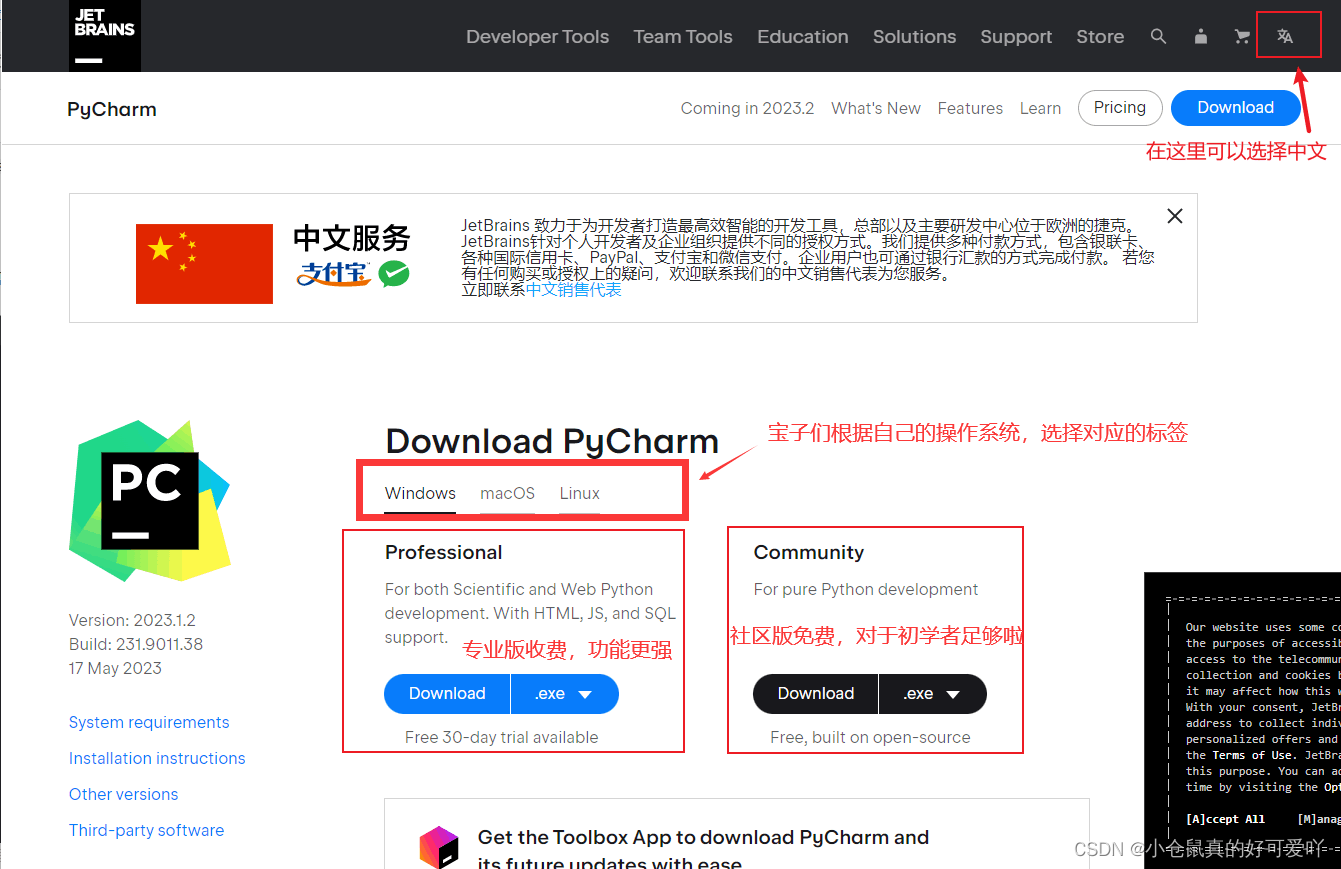Open Team Tools menu
The image size is (1341, 869).
pos(683,37)
